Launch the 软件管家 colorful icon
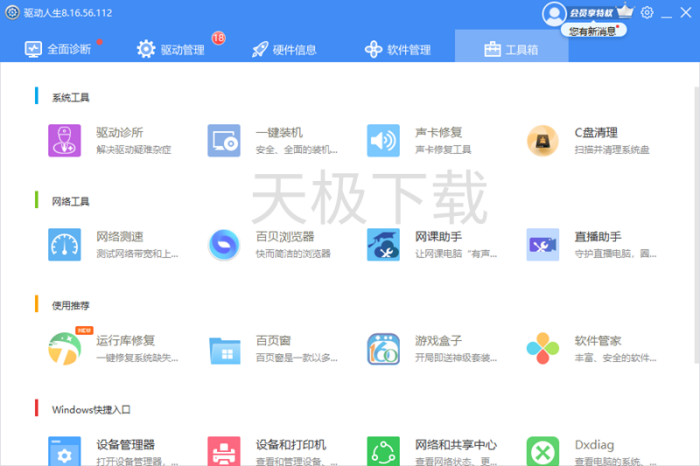 (x=542, y=349)
